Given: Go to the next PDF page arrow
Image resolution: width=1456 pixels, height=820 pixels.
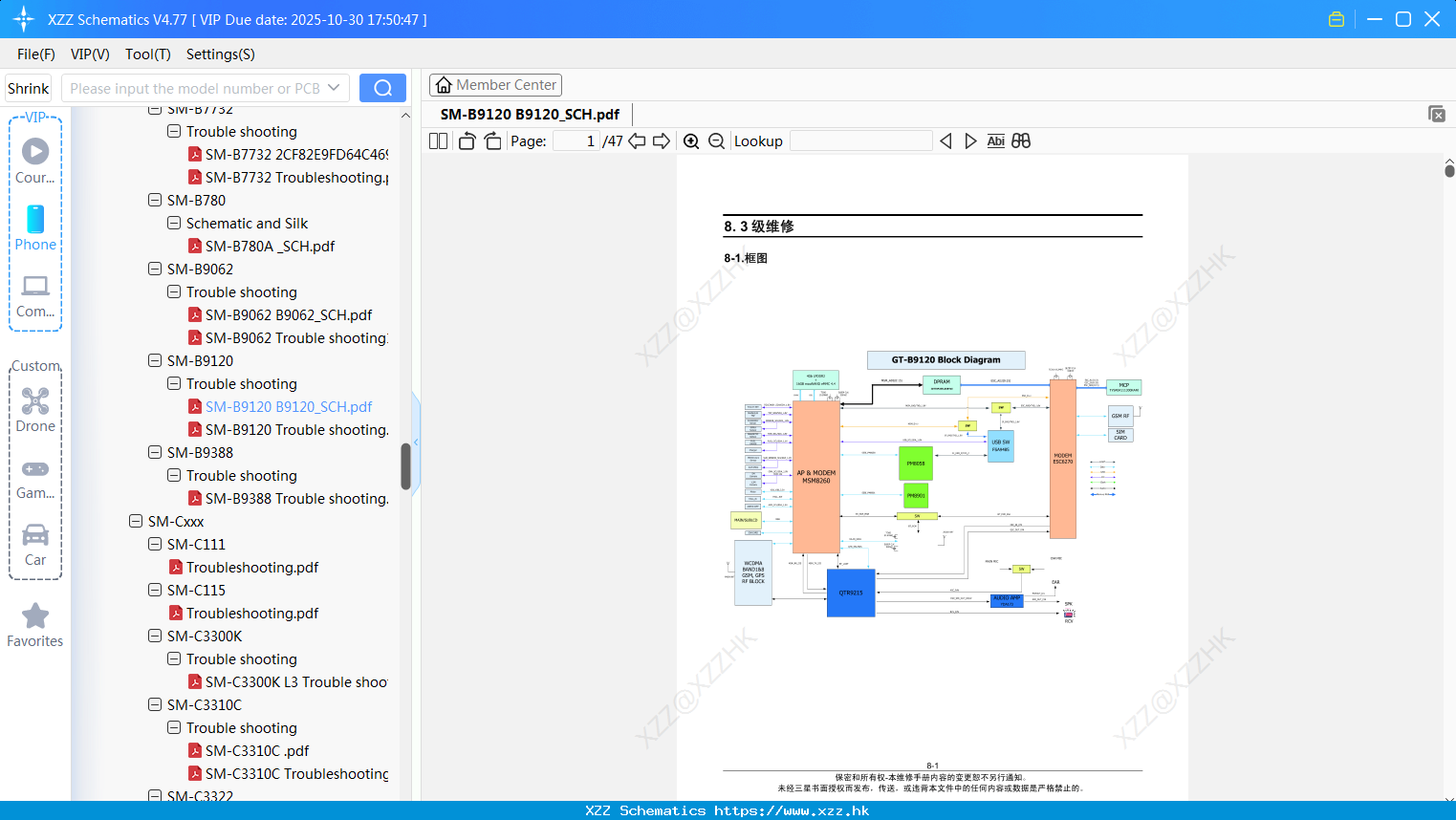Looking at the screenshot, I should tap(662, 140).
